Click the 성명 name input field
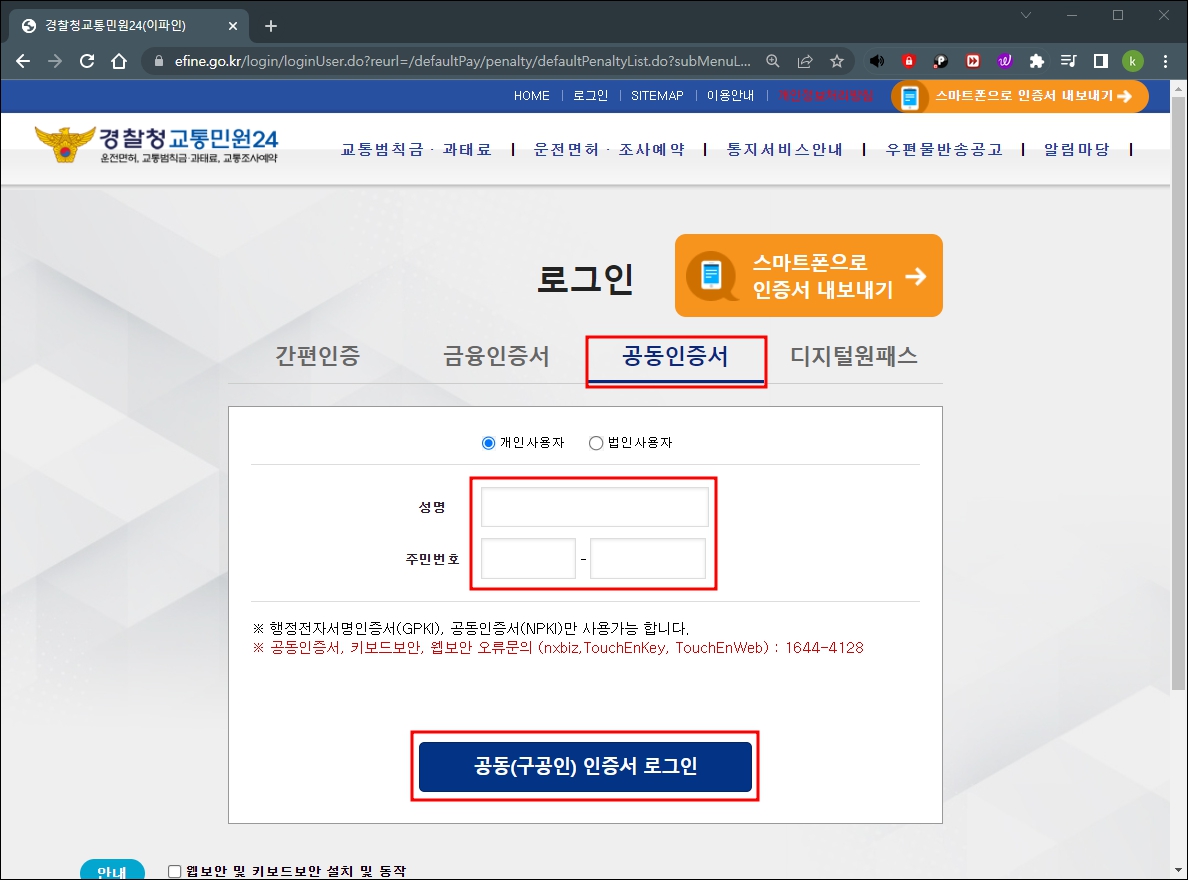 [x=594, y=506]
